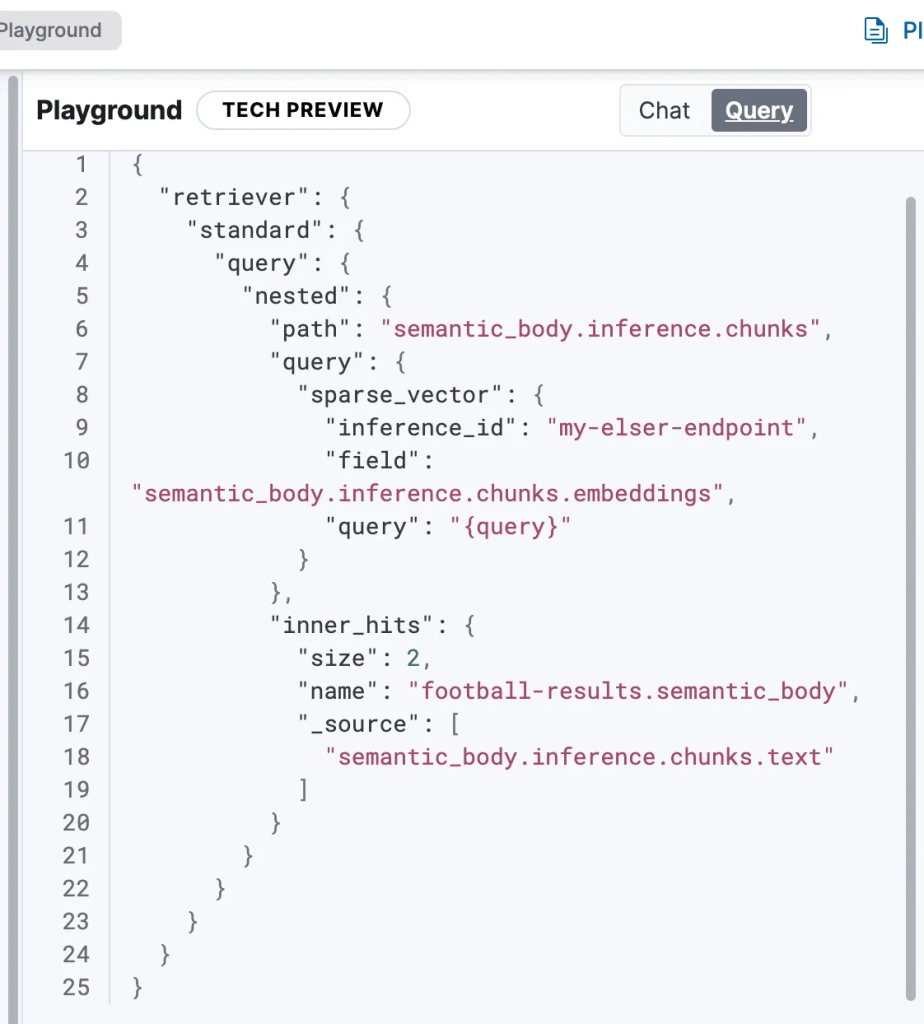Switch to the Chat view

[664, 110]
